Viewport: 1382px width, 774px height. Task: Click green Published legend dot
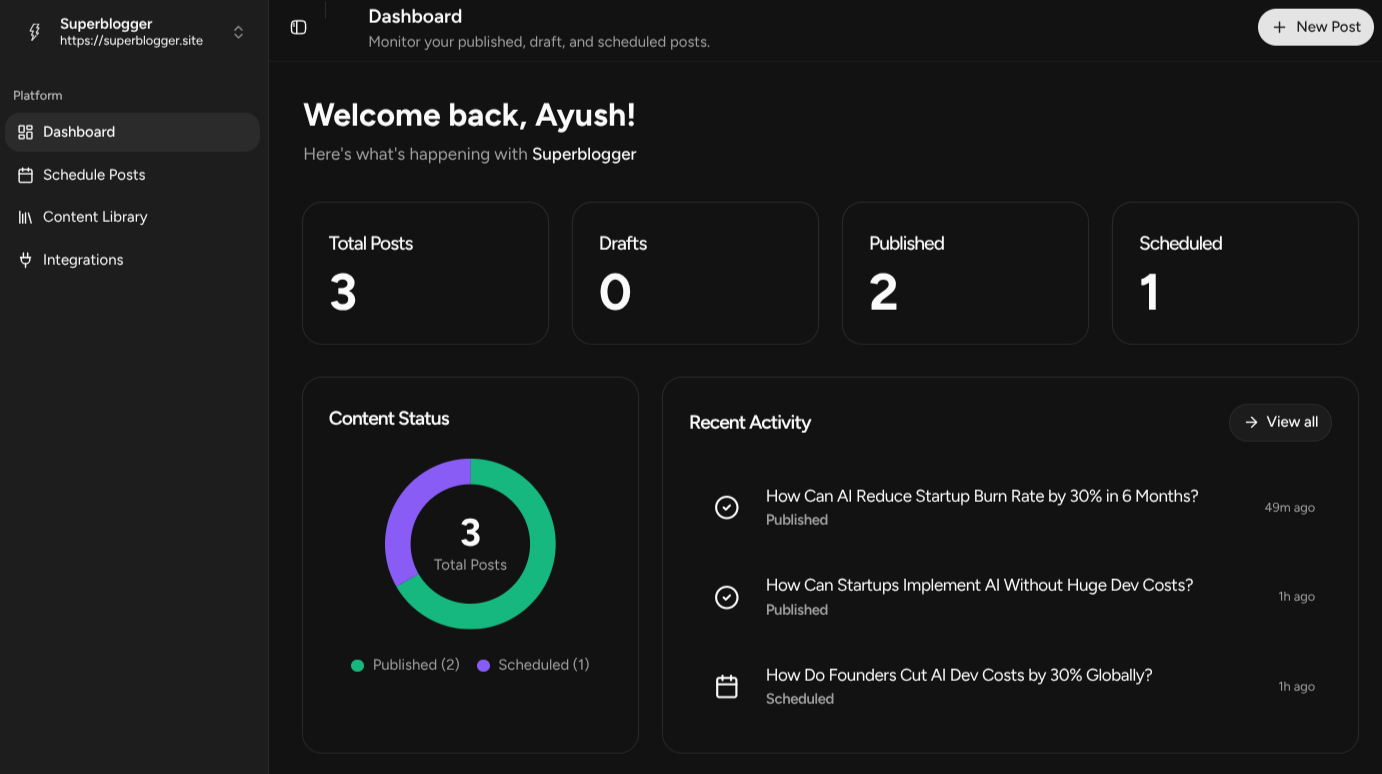pos(357,665)
